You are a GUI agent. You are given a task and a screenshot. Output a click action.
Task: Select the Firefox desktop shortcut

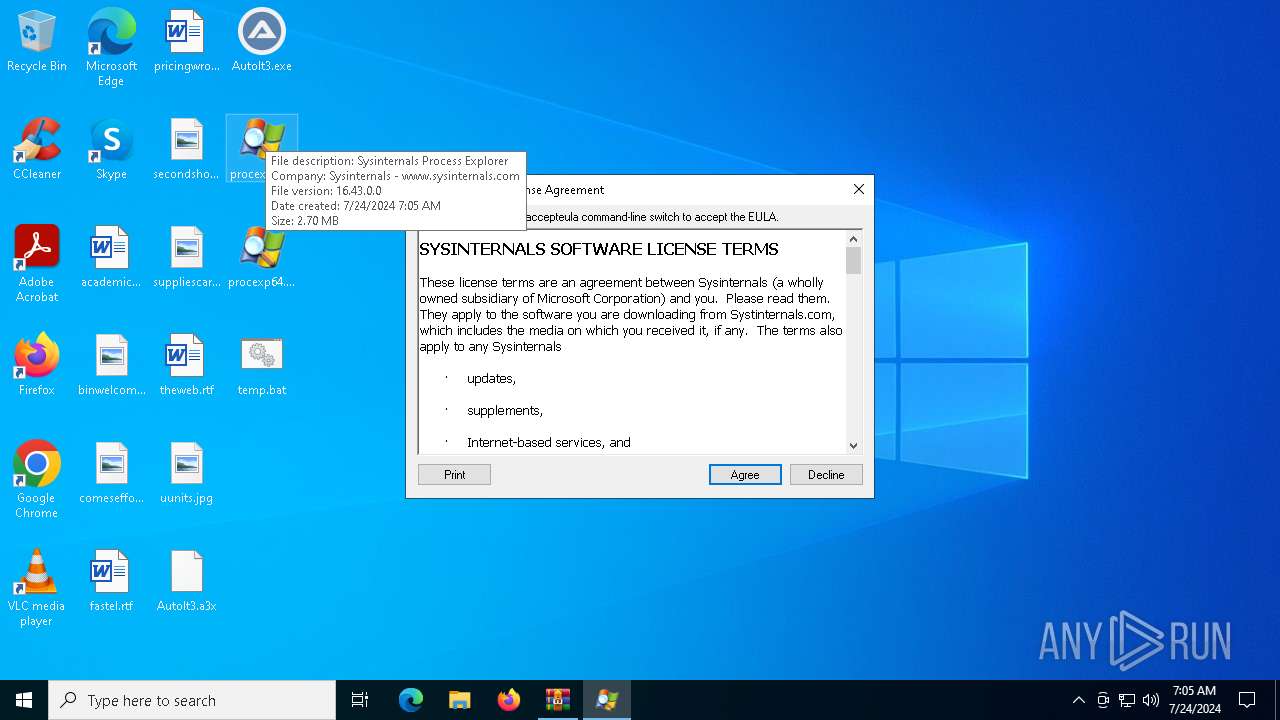point(37,365)
